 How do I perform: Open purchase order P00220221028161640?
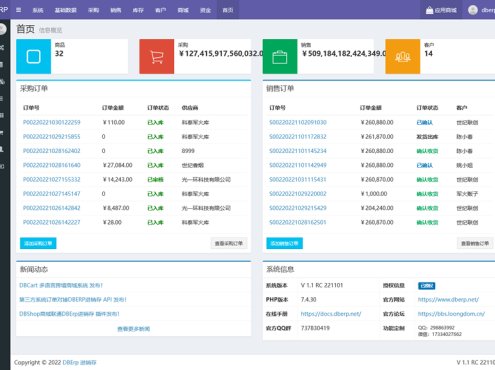(x=52, y=165)
